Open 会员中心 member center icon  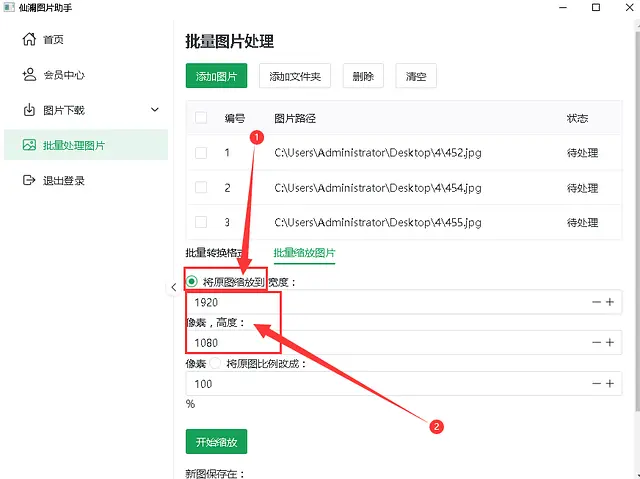(x=29, y=75)
